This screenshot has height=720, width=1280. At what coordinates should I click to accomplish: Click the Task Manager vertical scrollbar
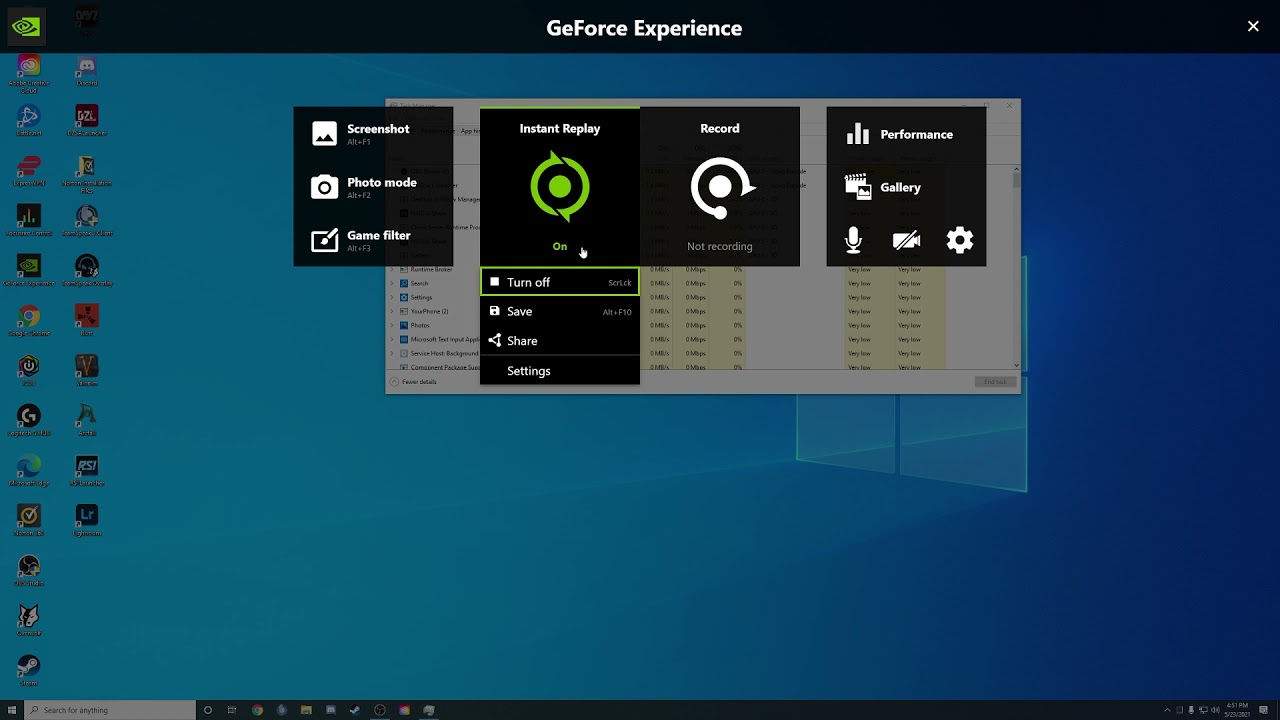pyautogui.click(x=1017, y=268)
